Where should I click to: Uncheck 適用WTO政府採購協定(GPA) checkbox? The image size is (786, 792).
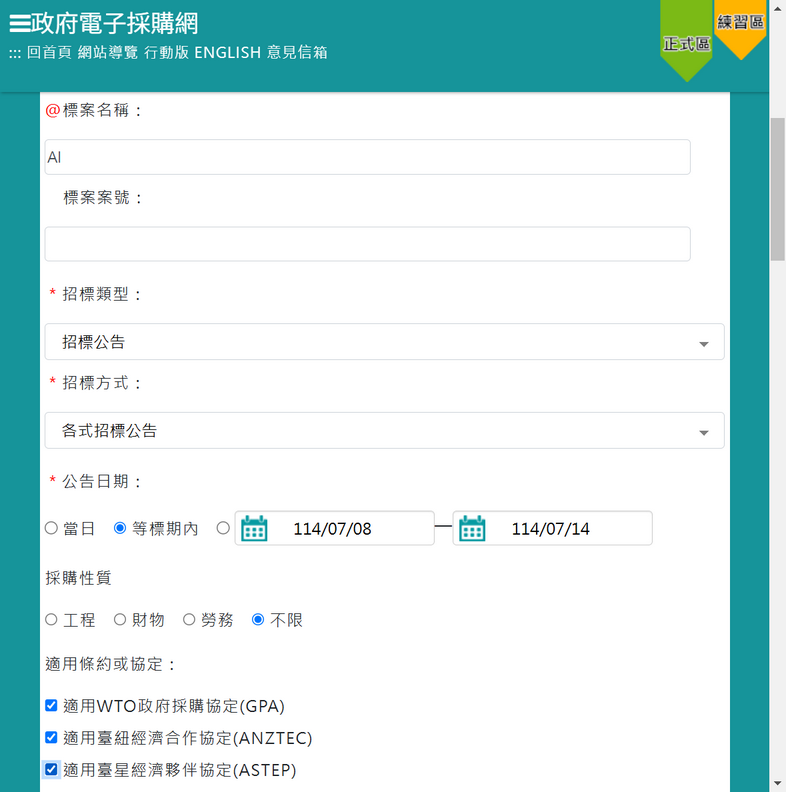tap(52, 706)
